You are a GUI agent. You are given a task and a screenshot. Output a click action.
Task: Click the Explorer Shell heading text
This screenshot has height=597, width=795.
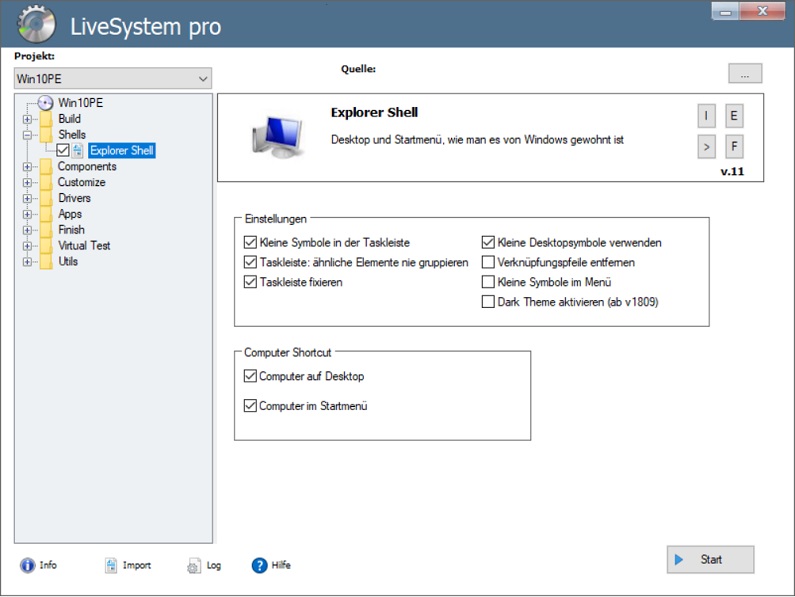click(x=374, y=113)
